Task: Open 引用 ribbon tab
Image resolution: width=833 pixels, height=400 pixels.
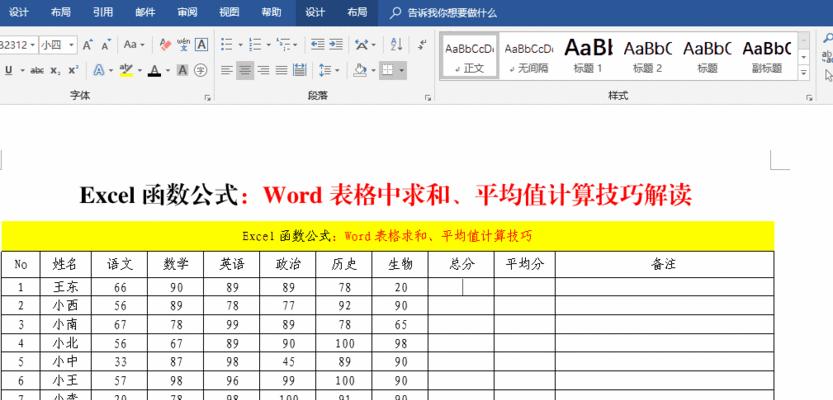Action: pos(103,13)
